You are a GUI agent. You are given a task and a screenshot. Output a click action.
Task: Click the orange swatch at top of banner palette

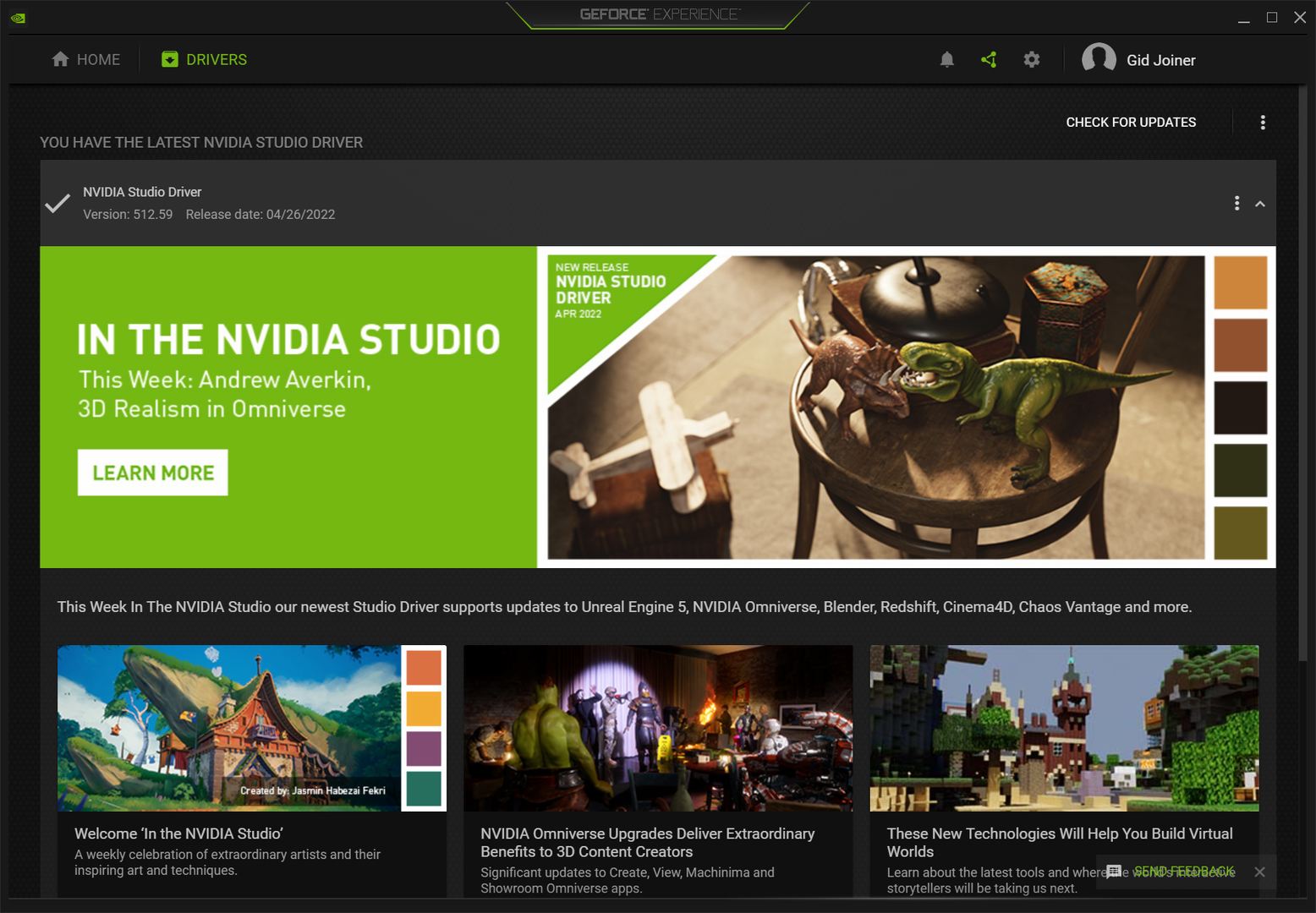[x=1241, y=282]
